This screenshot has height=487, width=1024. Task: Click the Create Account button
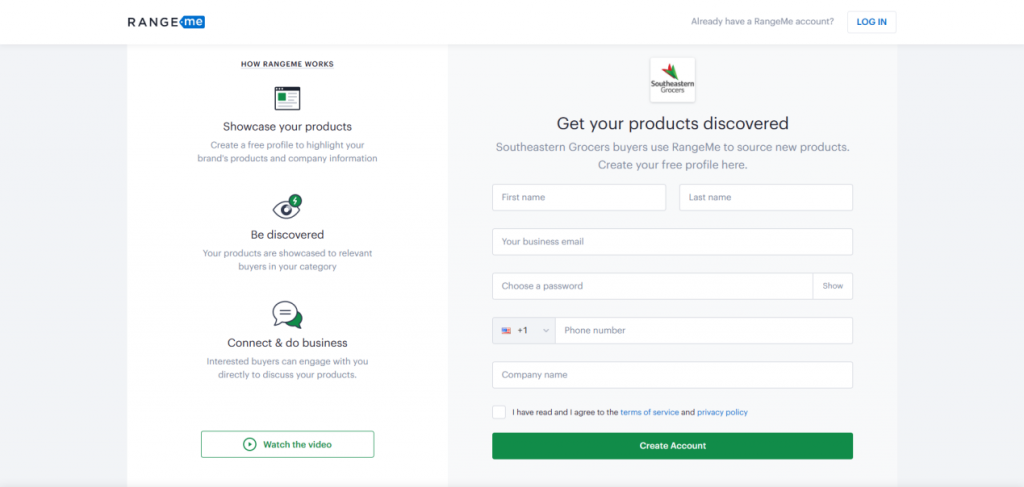coord(672,446)
